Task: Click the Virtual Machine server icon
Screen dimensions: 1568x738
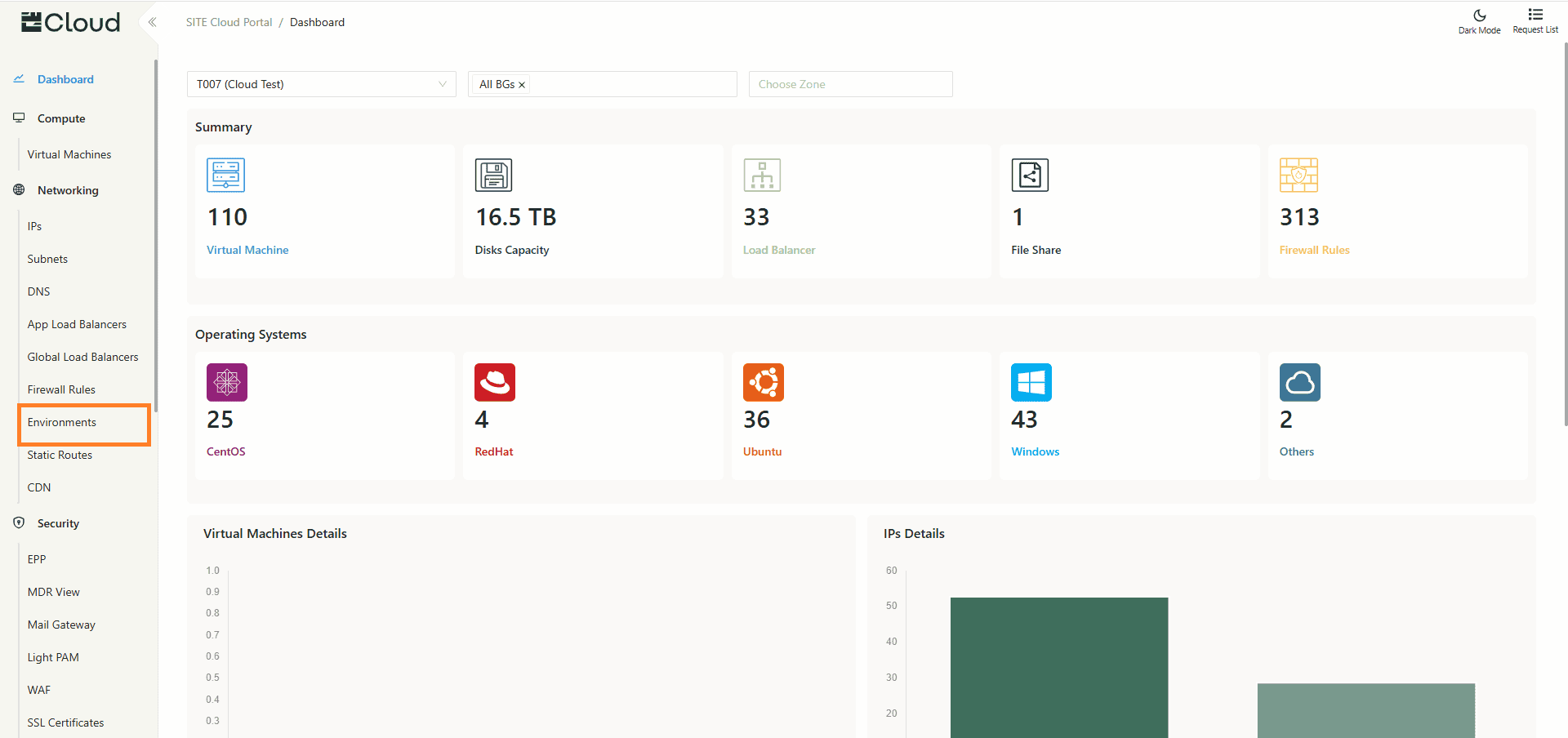Action: point(225,175)
